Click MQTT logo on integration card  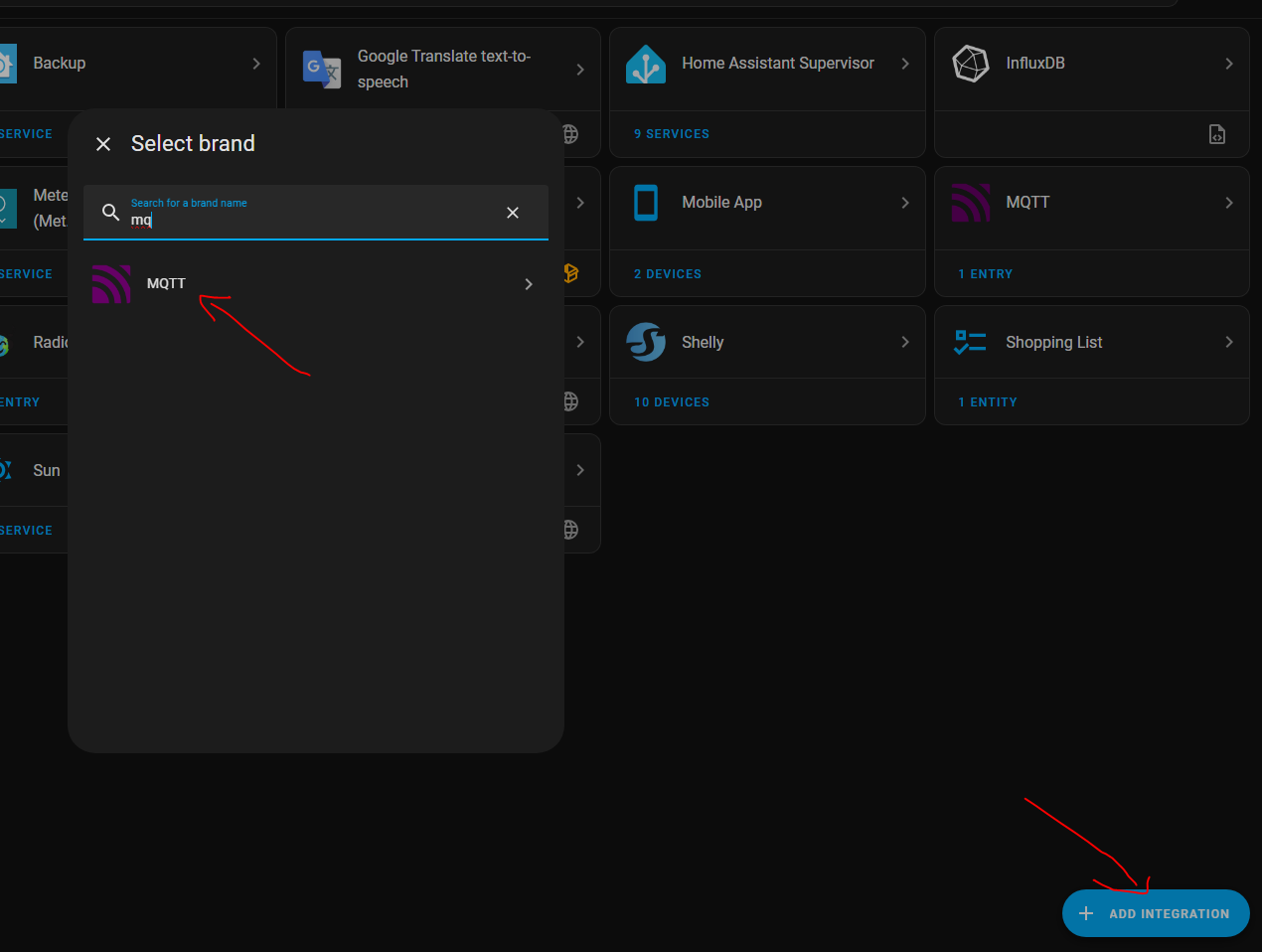click(971, 203)
